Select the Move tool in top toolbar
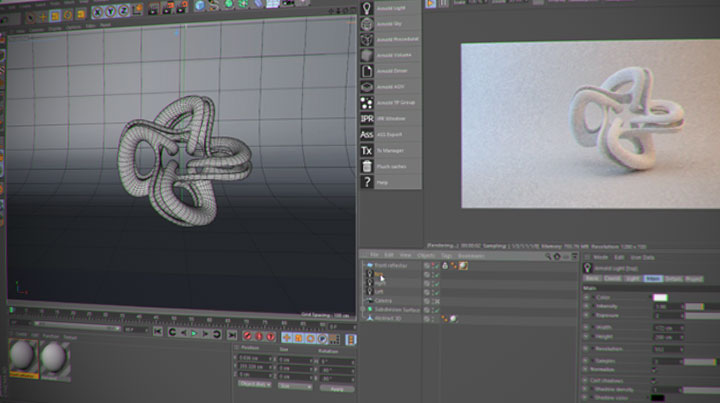Screen dimensions: 720x403 [43, 17]
